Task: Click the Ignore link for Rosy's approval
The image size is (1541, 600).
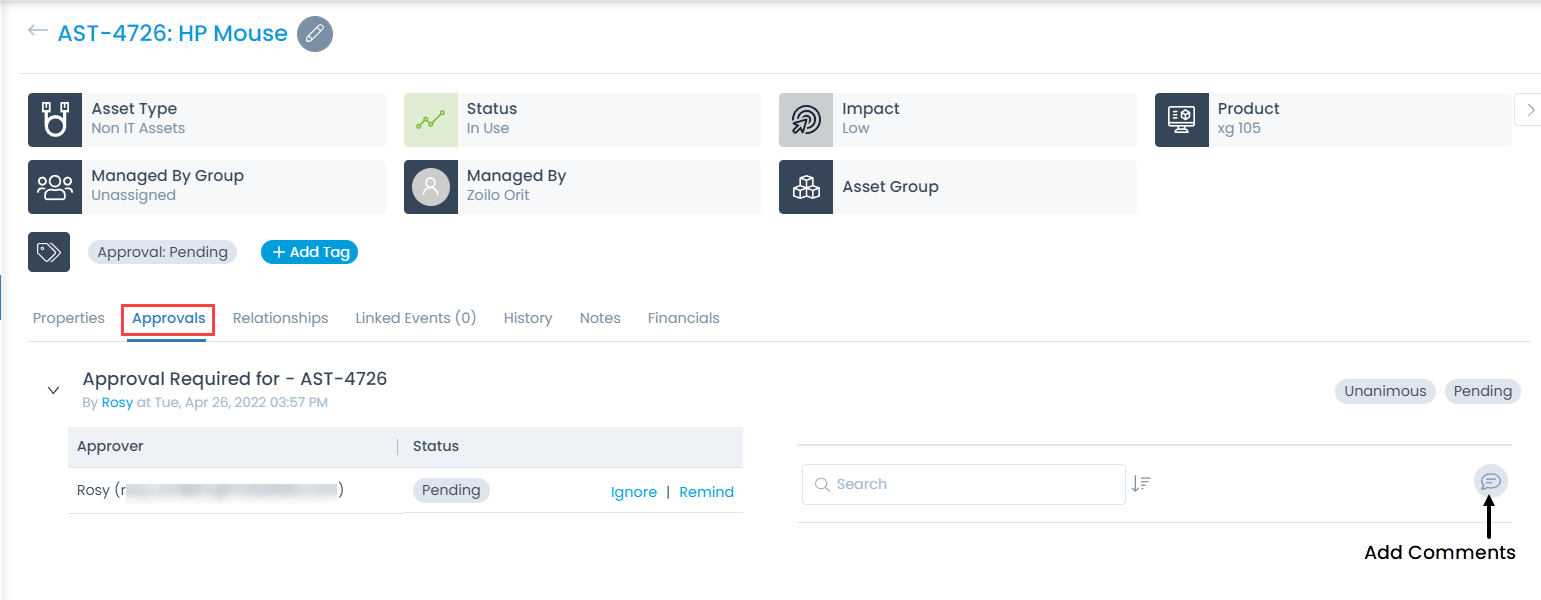Action: click(633, 492)
